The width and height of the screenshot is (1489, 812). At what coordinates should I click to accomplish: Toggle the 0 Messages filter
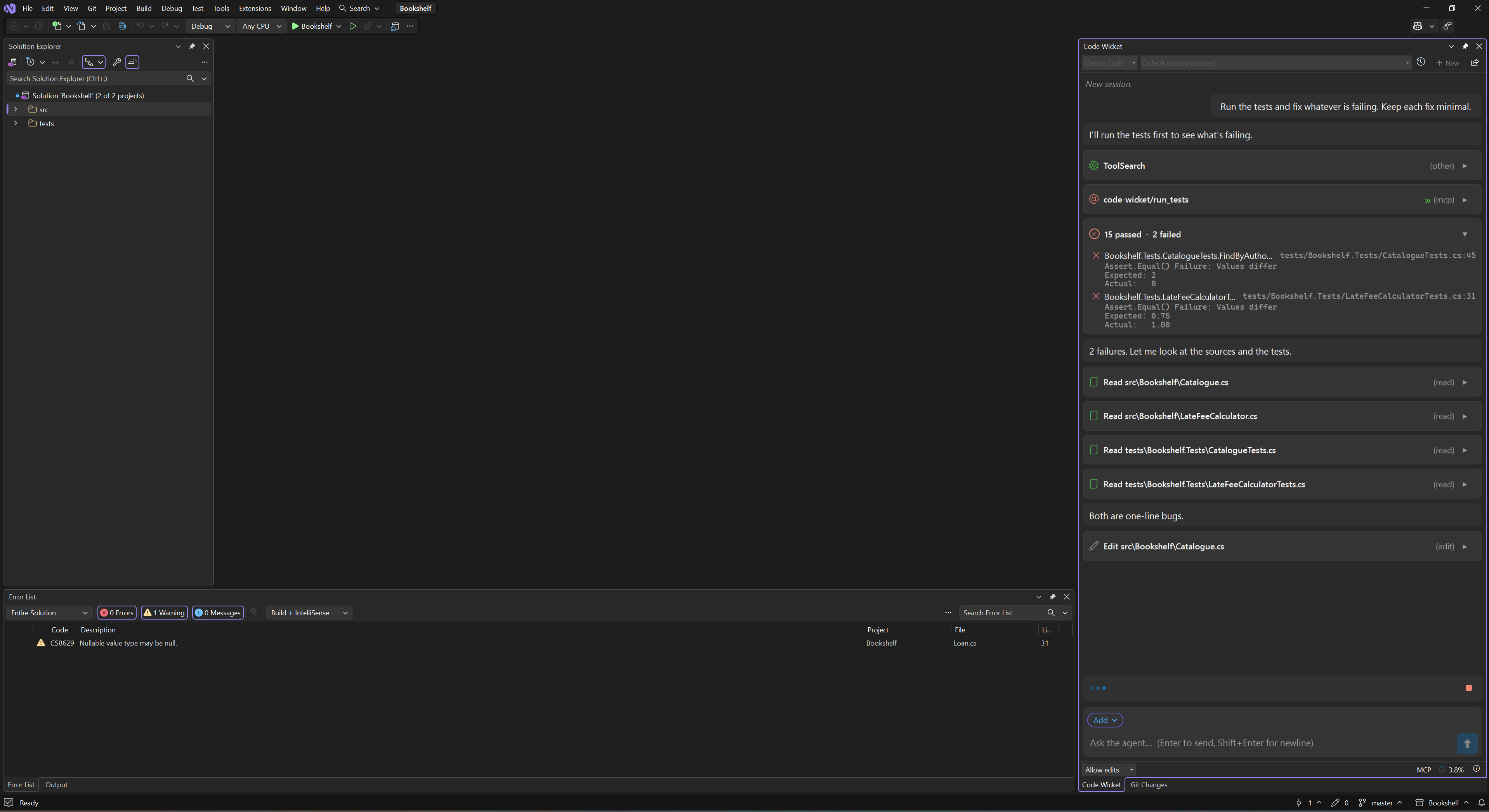click(217, 613)
